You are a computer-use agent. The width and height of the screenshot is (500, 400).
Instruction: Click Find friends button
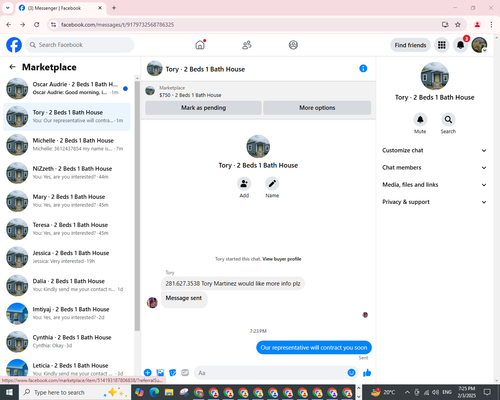[410, 45]
